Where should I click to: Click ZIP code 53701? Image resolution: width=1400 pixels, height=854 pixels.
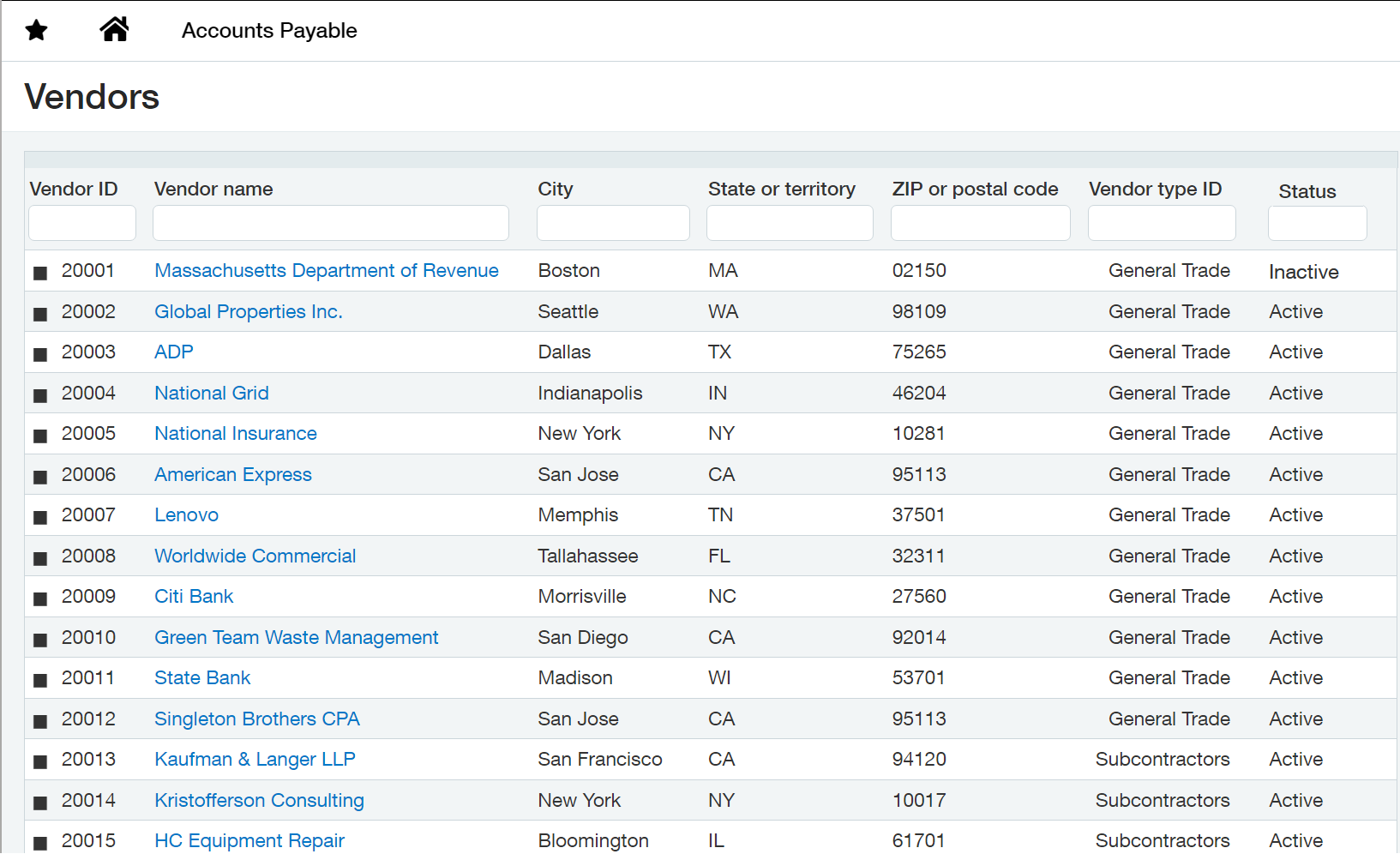[x=918, y=677]
